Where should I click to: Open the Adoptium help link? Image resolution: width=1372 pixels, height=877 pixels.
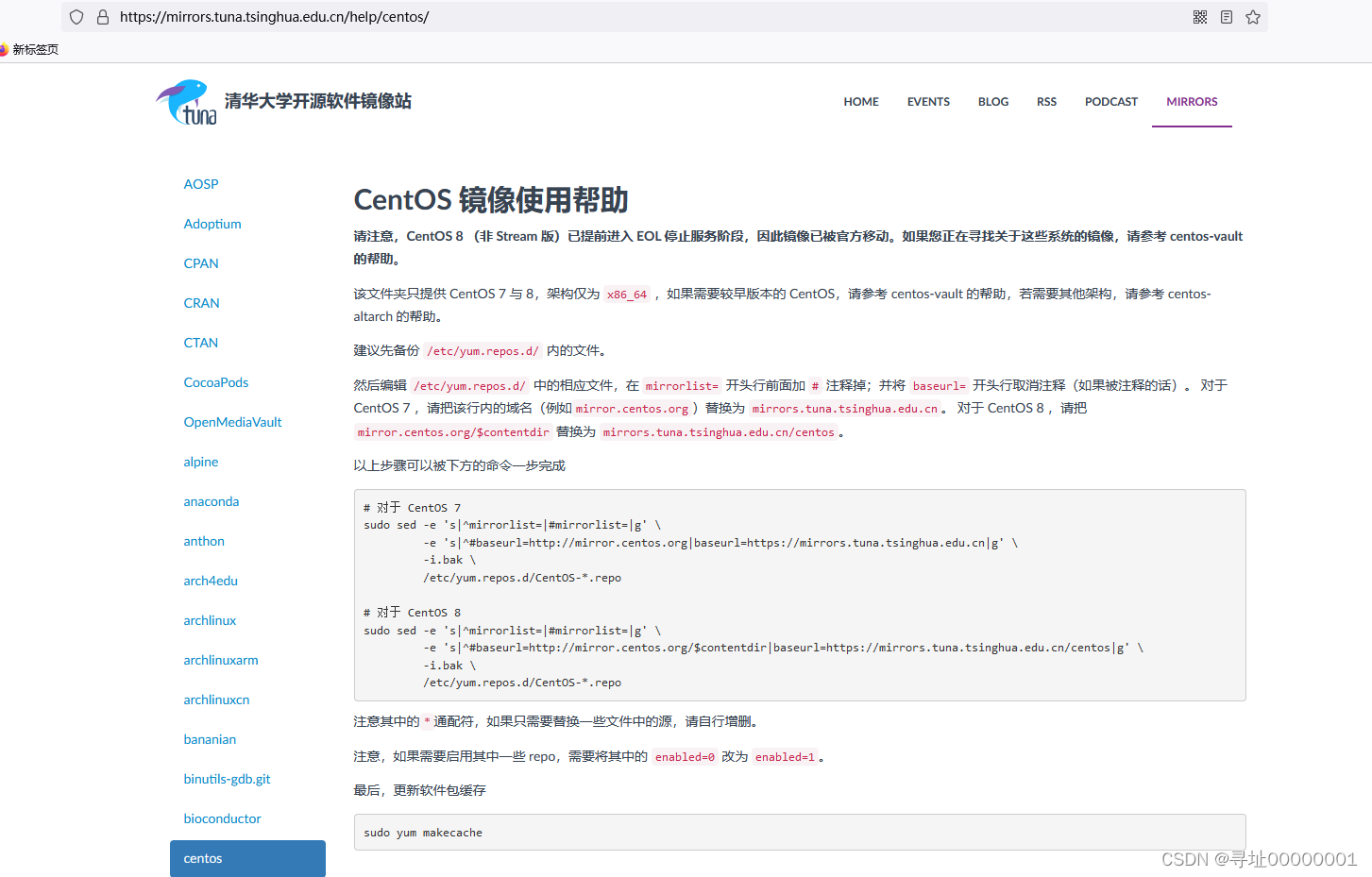(212, 224)
